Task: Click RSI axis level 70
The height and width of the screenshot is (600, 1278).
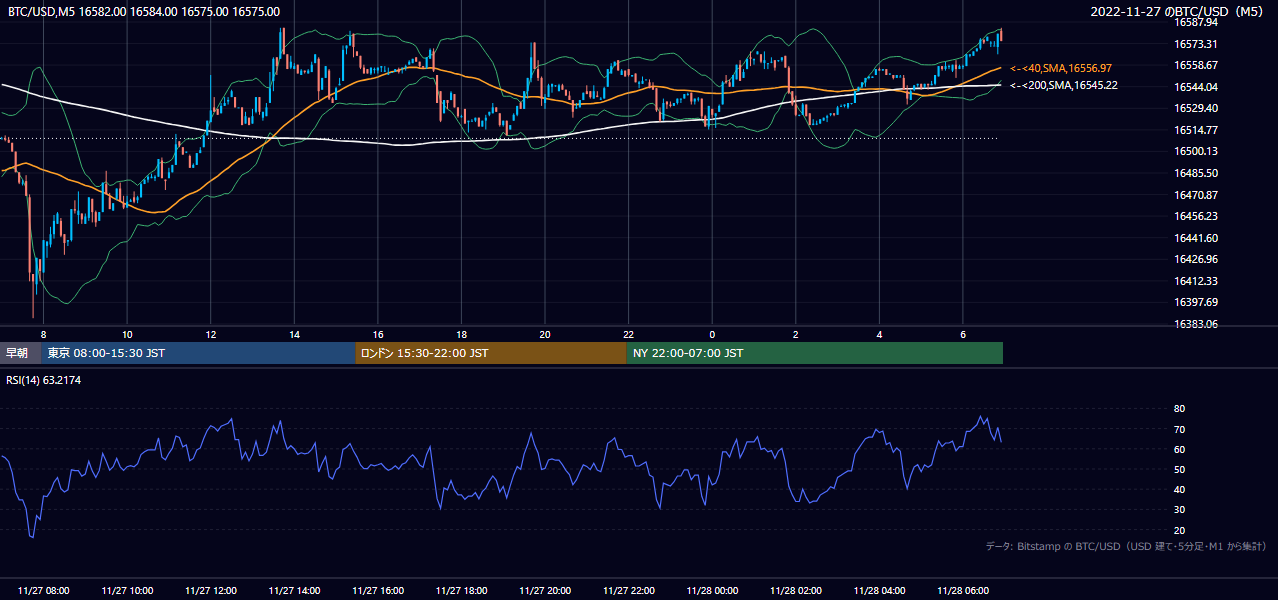Action: [1179, 429]
